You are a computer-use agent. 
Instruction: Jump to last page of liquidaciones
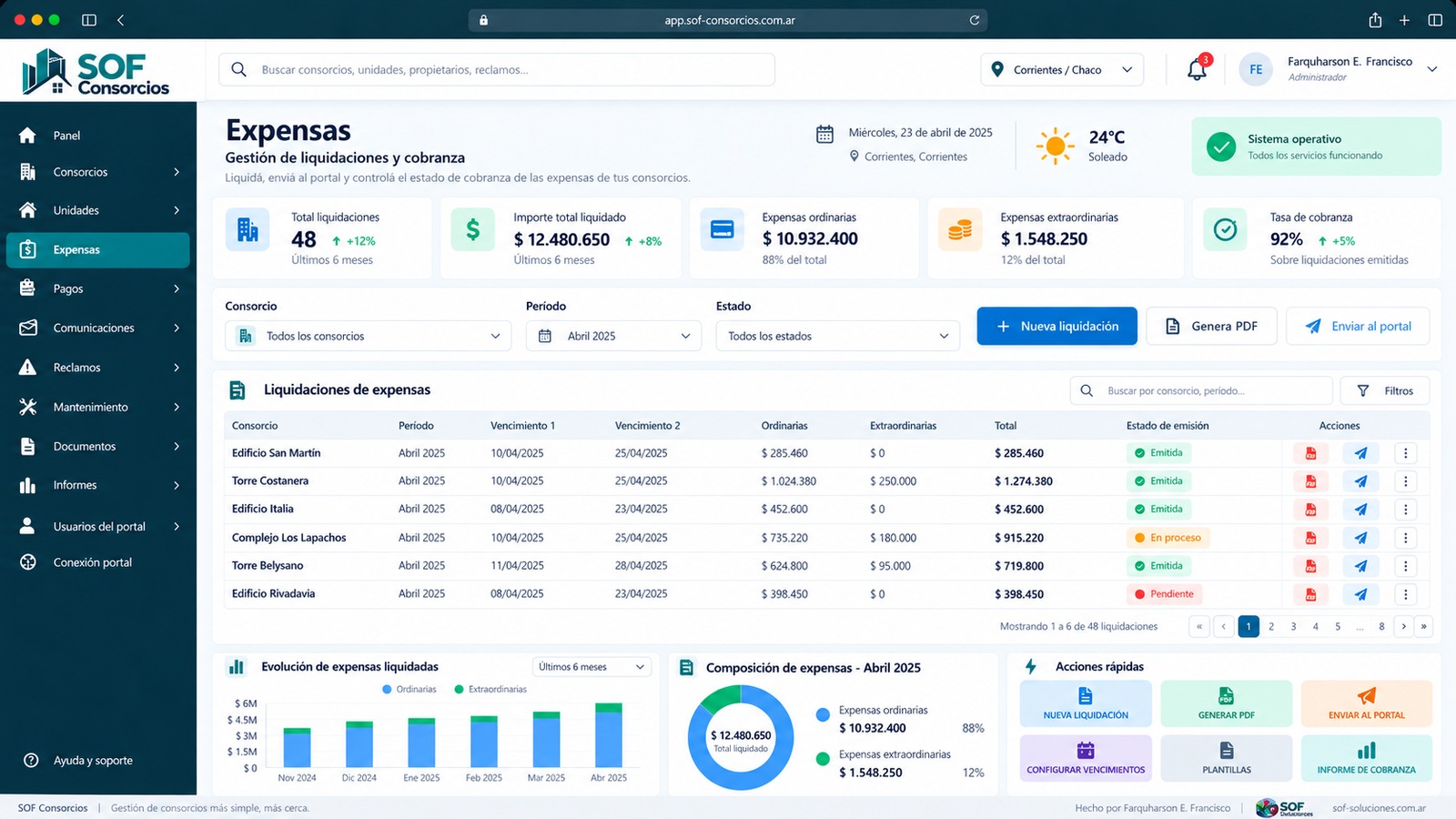[x=1424, y=626]
